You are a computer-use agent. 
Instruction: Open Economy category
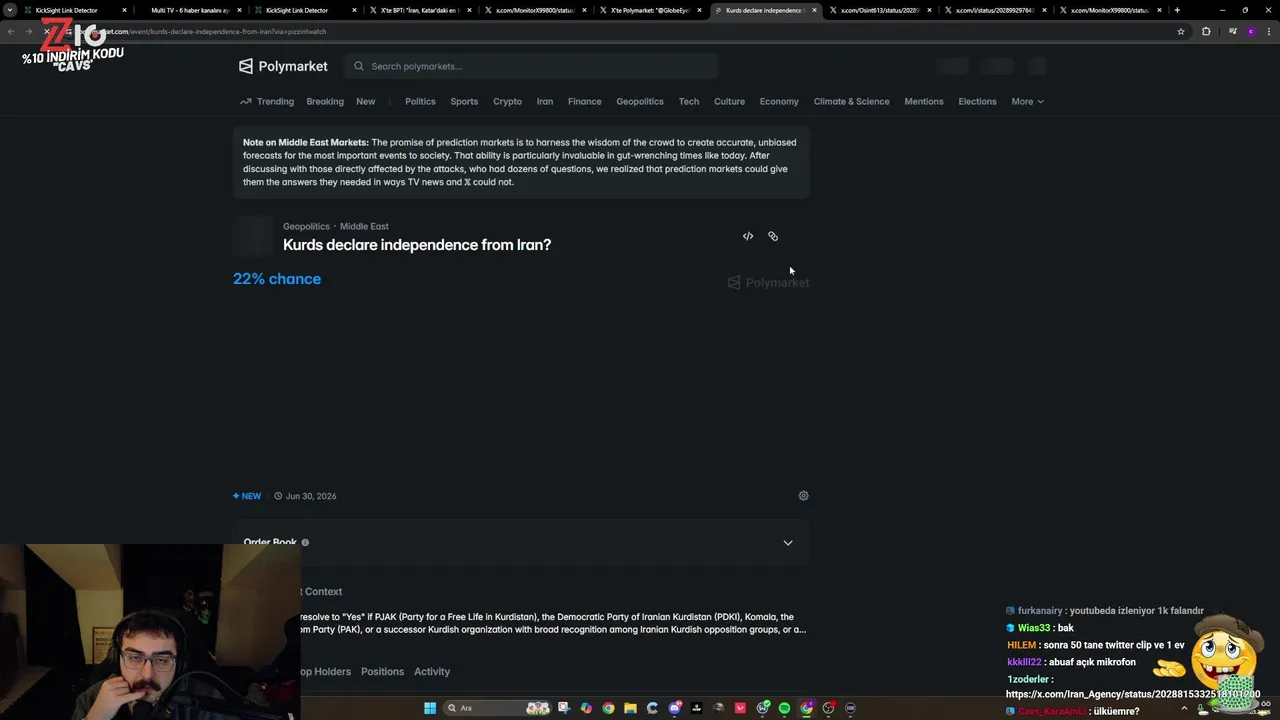tap(779, 101)
